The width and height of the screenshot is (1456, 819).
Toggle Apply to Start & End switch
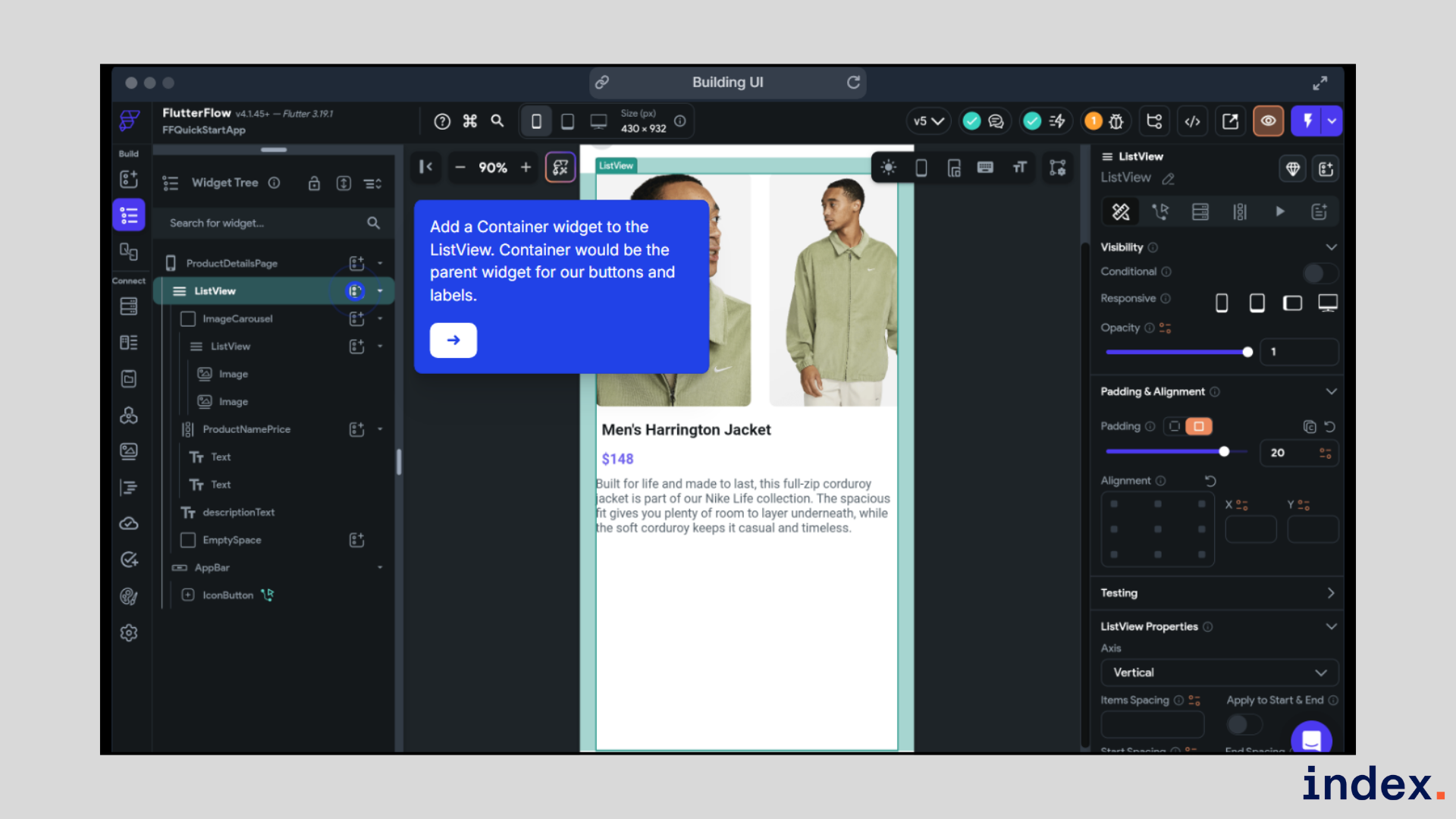[x=1244, y=724]
